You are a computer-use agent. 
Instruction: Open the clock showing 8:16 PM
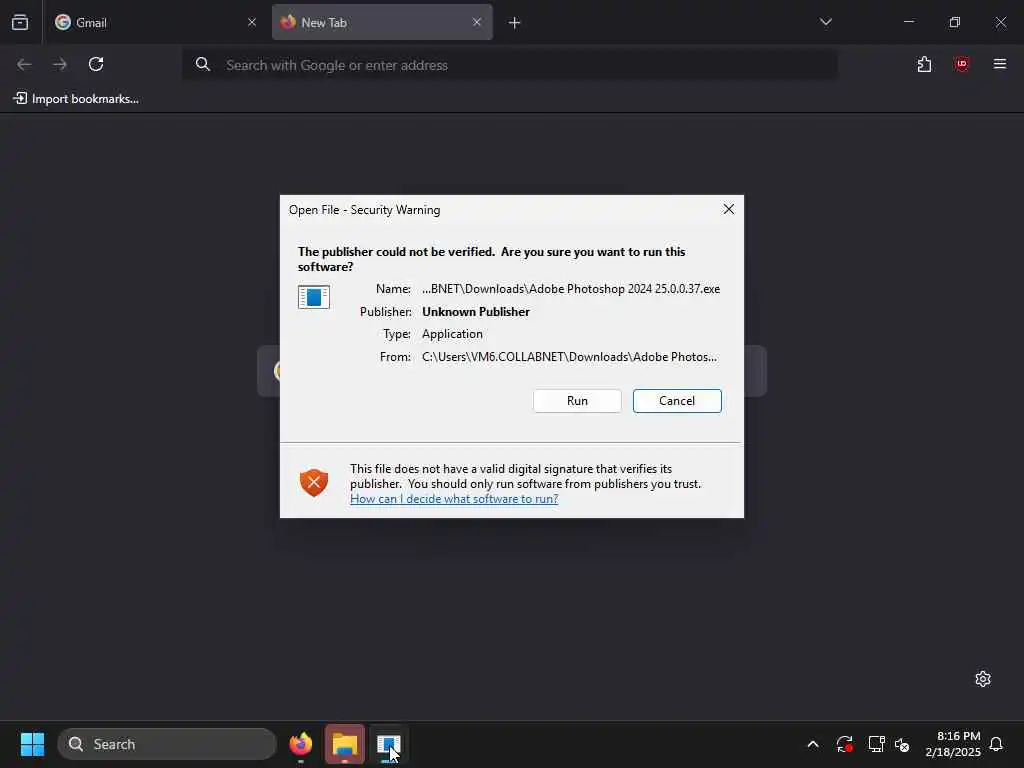(953, 744)
